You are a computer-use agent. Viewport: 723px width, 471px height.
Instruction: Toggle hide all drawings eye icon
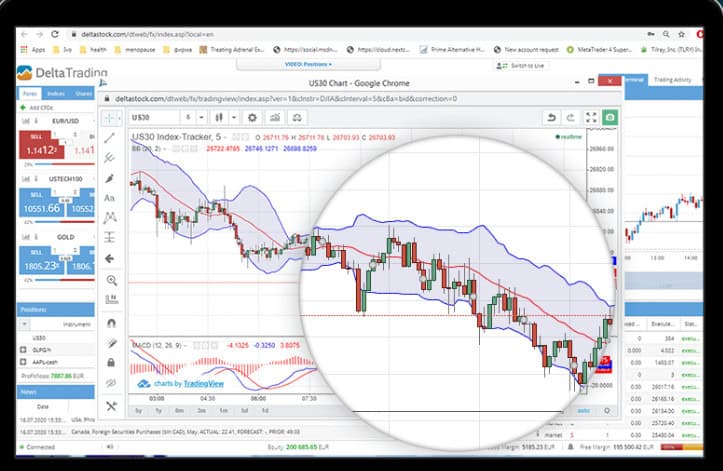pos(111,382)
